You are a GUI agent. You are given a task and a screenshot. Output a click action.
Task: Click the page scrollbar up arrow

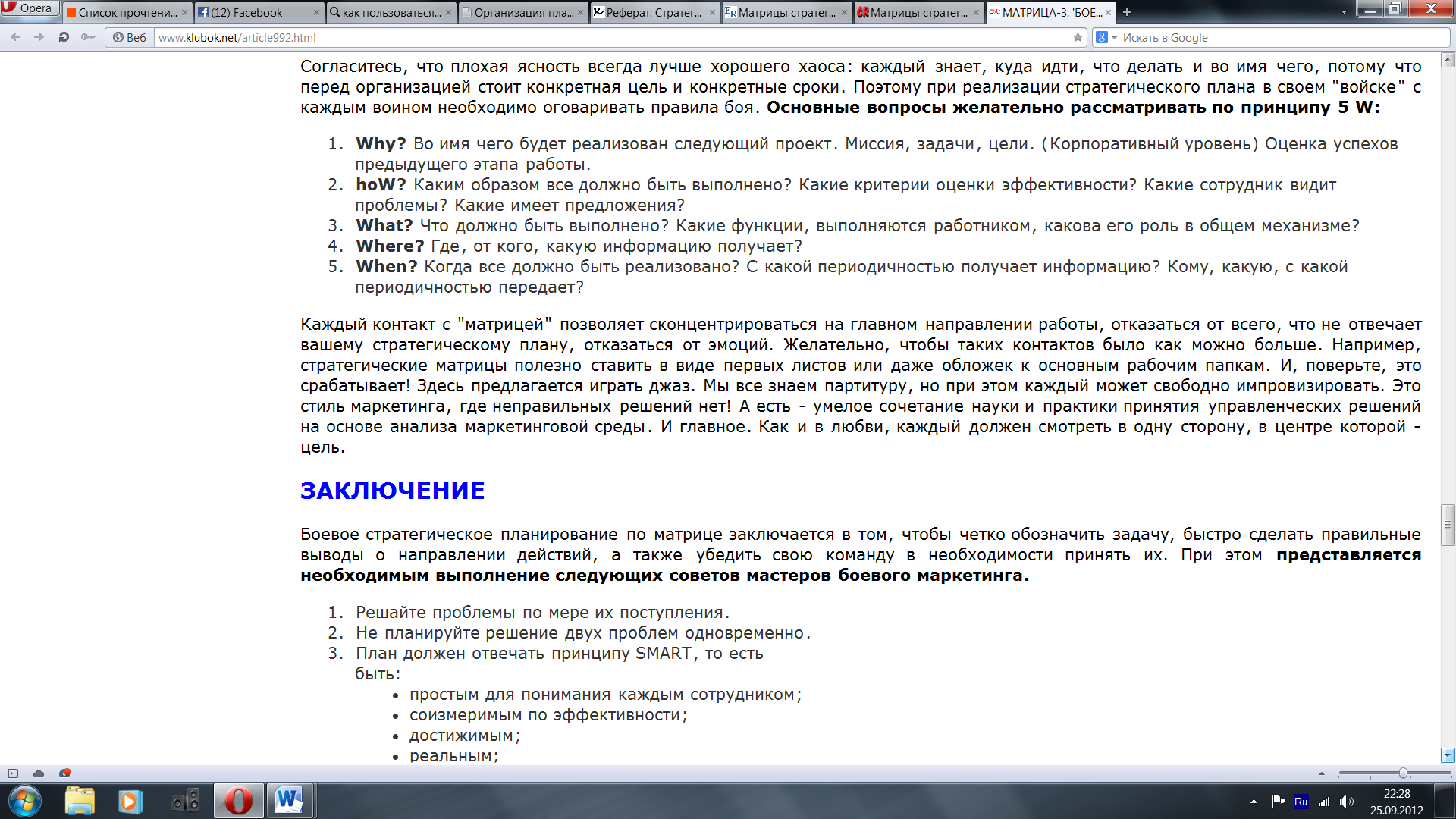[x=1448, y=60]
